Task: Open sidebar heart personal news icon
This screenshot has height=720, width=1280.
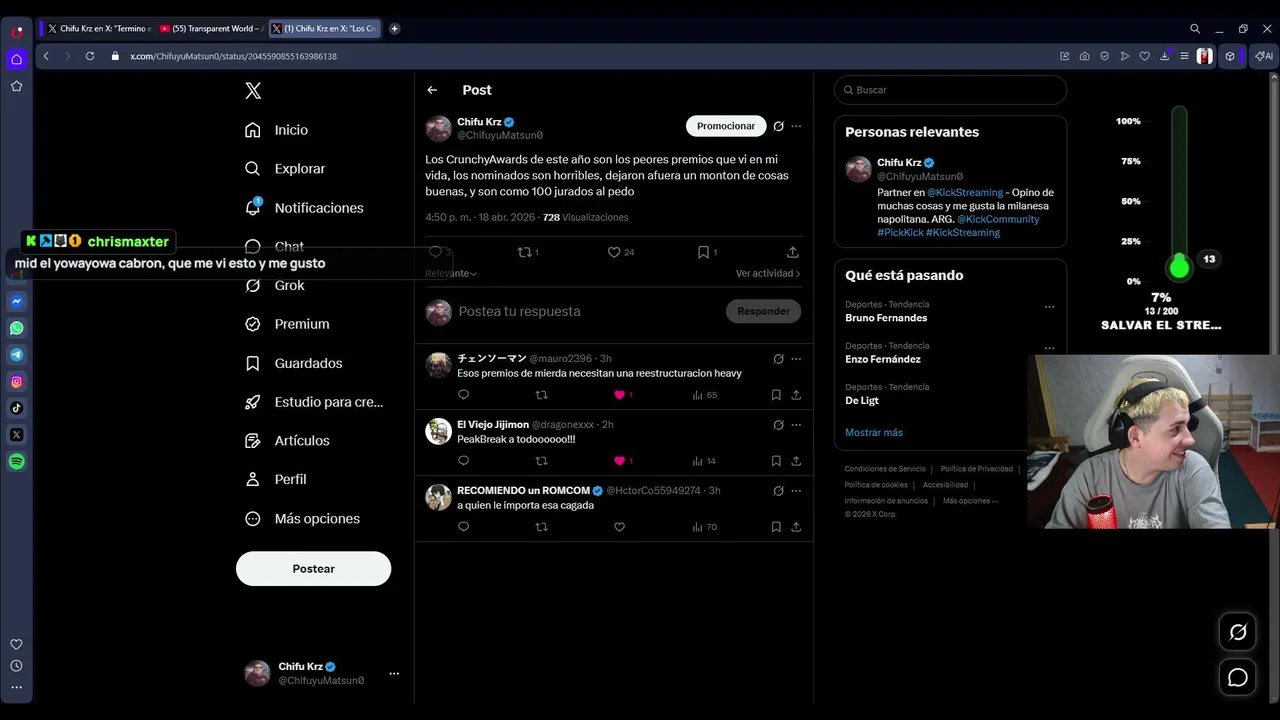Action: click(16, 644)
